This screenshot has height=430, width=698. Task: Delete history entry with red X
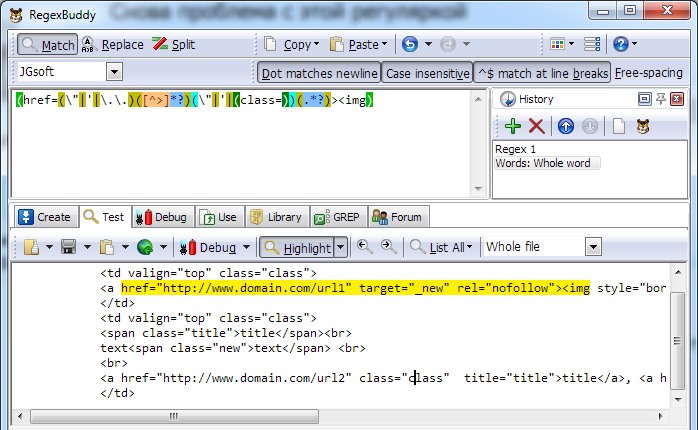point(536,126)
